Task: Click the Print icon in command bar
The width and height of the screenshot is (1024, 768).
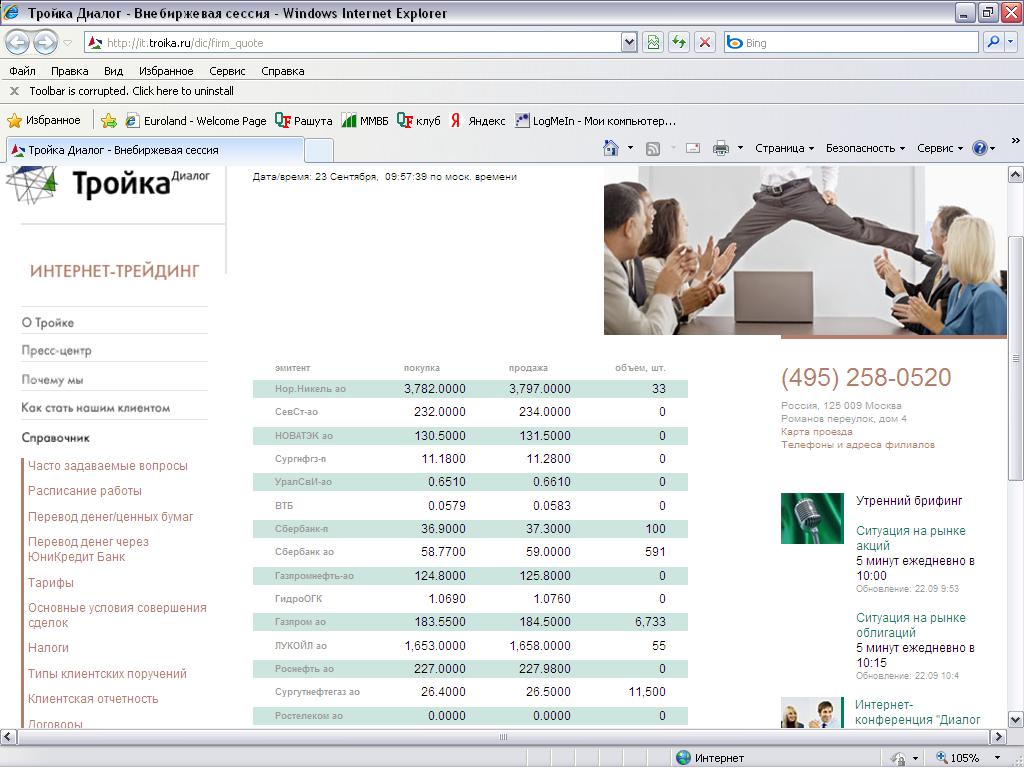Action: click(x=721, y=148)
